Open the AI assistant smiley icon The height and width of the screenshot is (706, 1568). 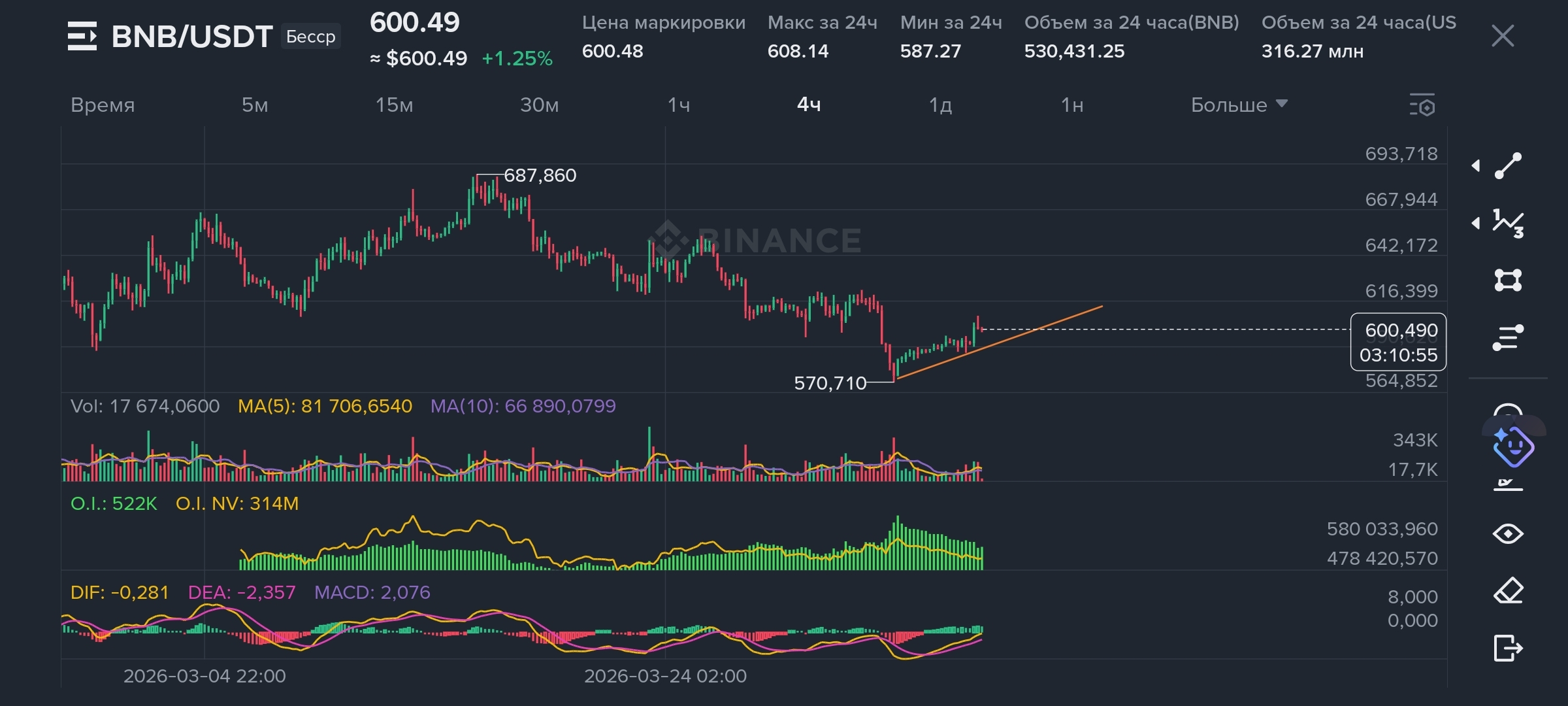(x=1513, y=447)
